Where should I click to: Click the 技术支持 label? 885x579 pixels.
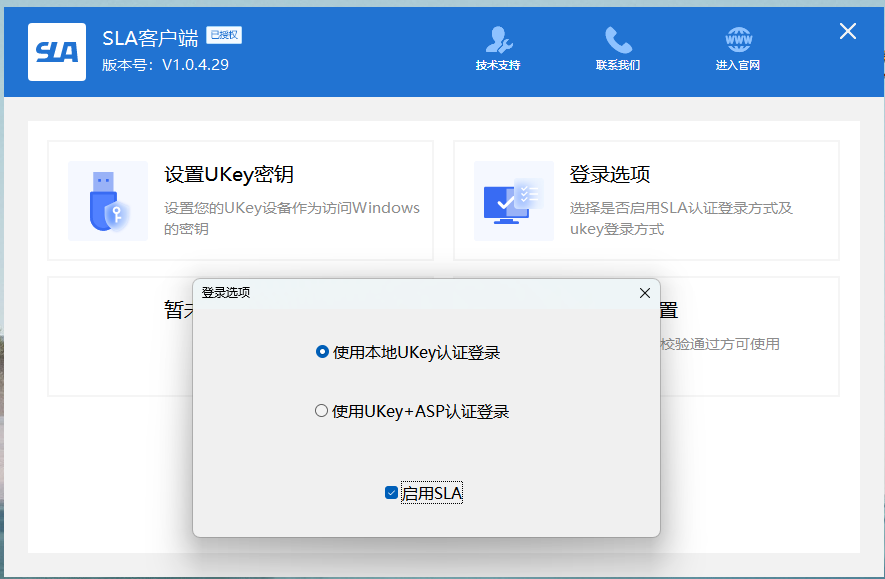click(498, 65)
